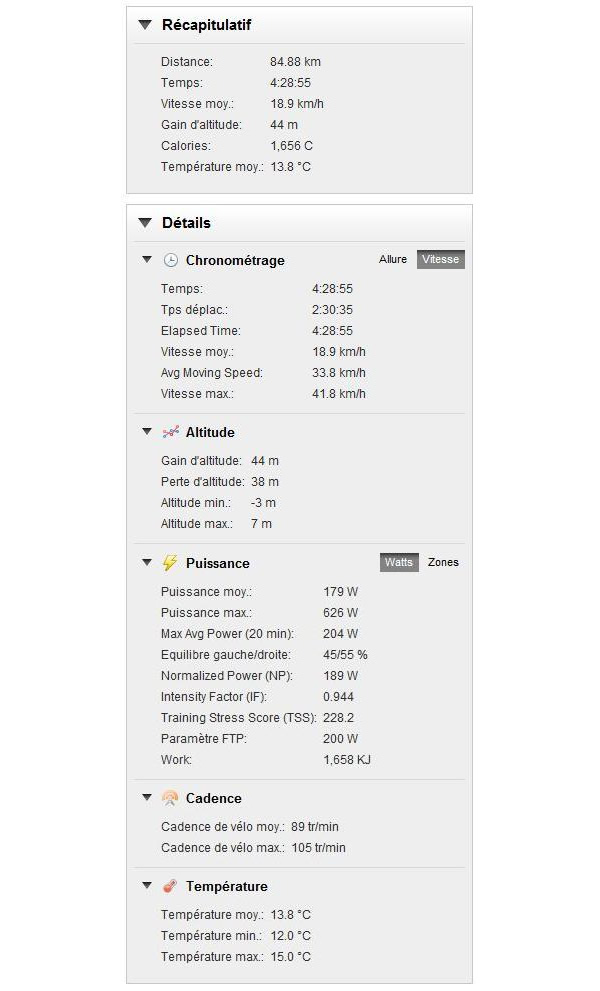600x991 pixels.
Task: Click the Altitude graph icon
Action: pyautogui.click(x=171, y=432)
